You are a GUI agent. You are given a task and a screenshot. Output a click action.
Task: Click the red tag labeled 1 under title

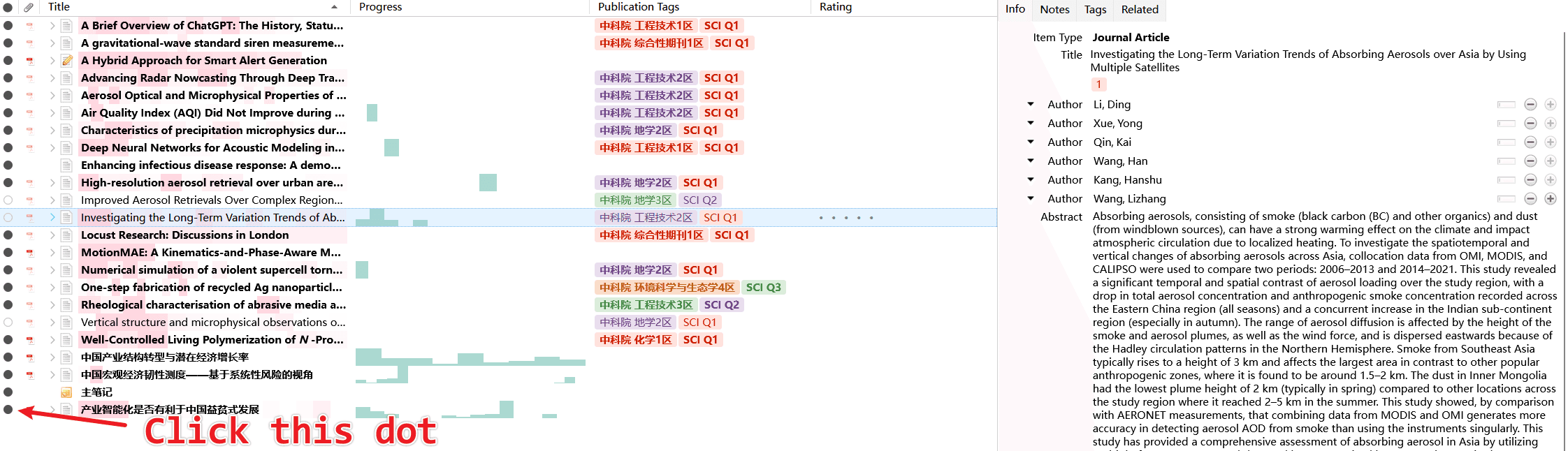pyautogui.click(x=1098, y=84)
